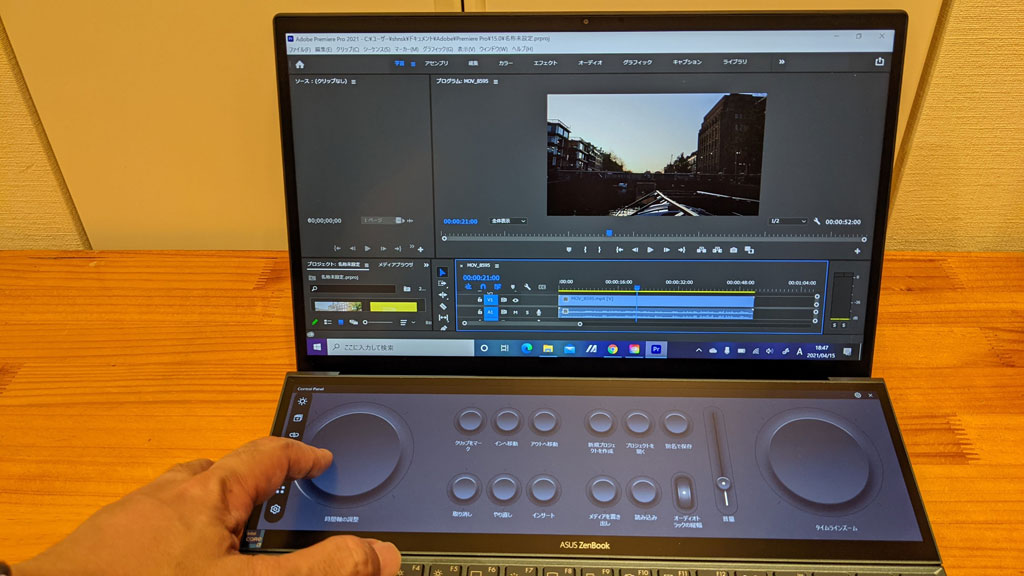Toggle timeline snapping magnet

click(483, 287)
